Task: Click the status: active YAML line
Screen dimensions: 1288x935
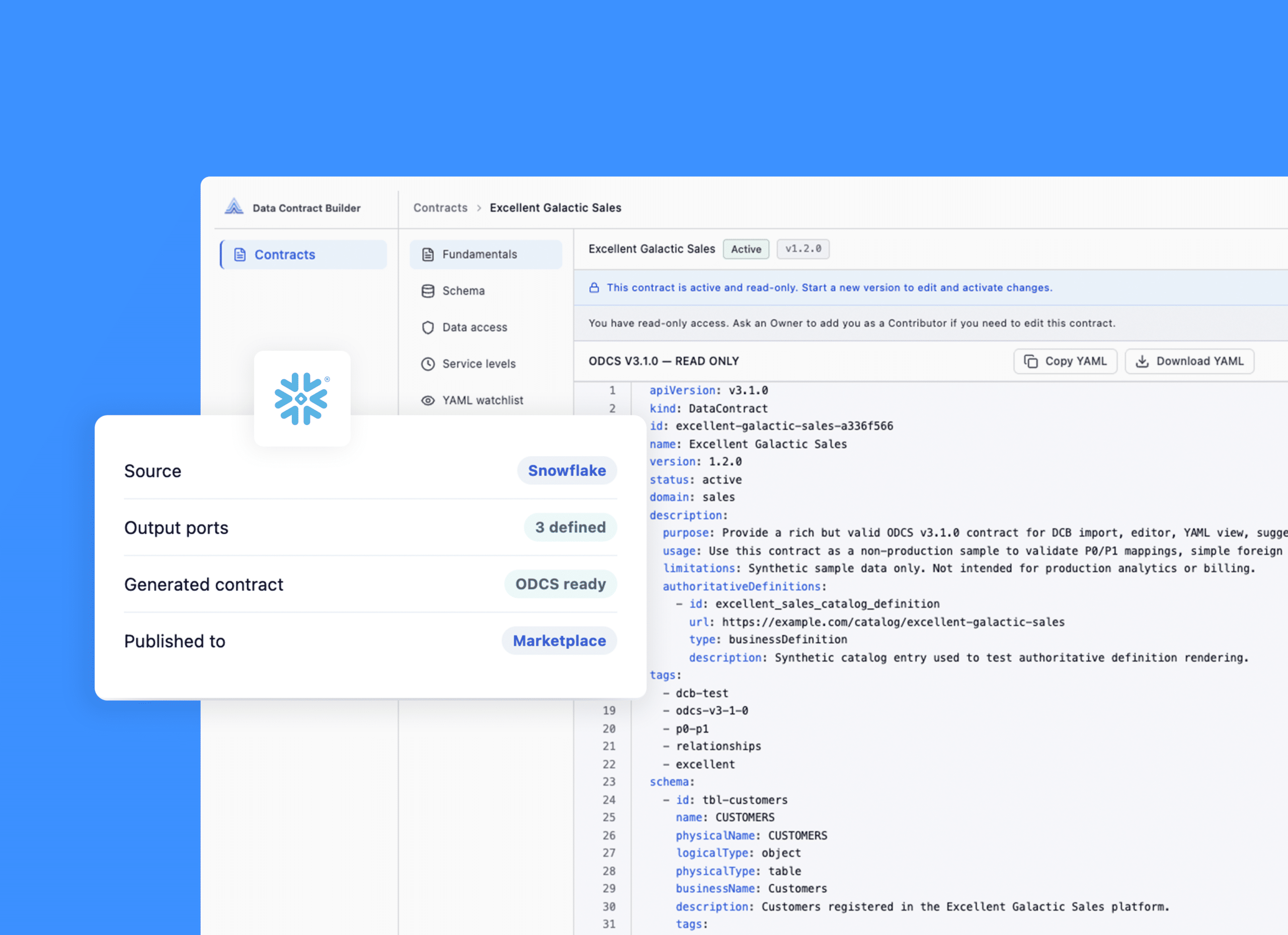Action: [696, 480]
